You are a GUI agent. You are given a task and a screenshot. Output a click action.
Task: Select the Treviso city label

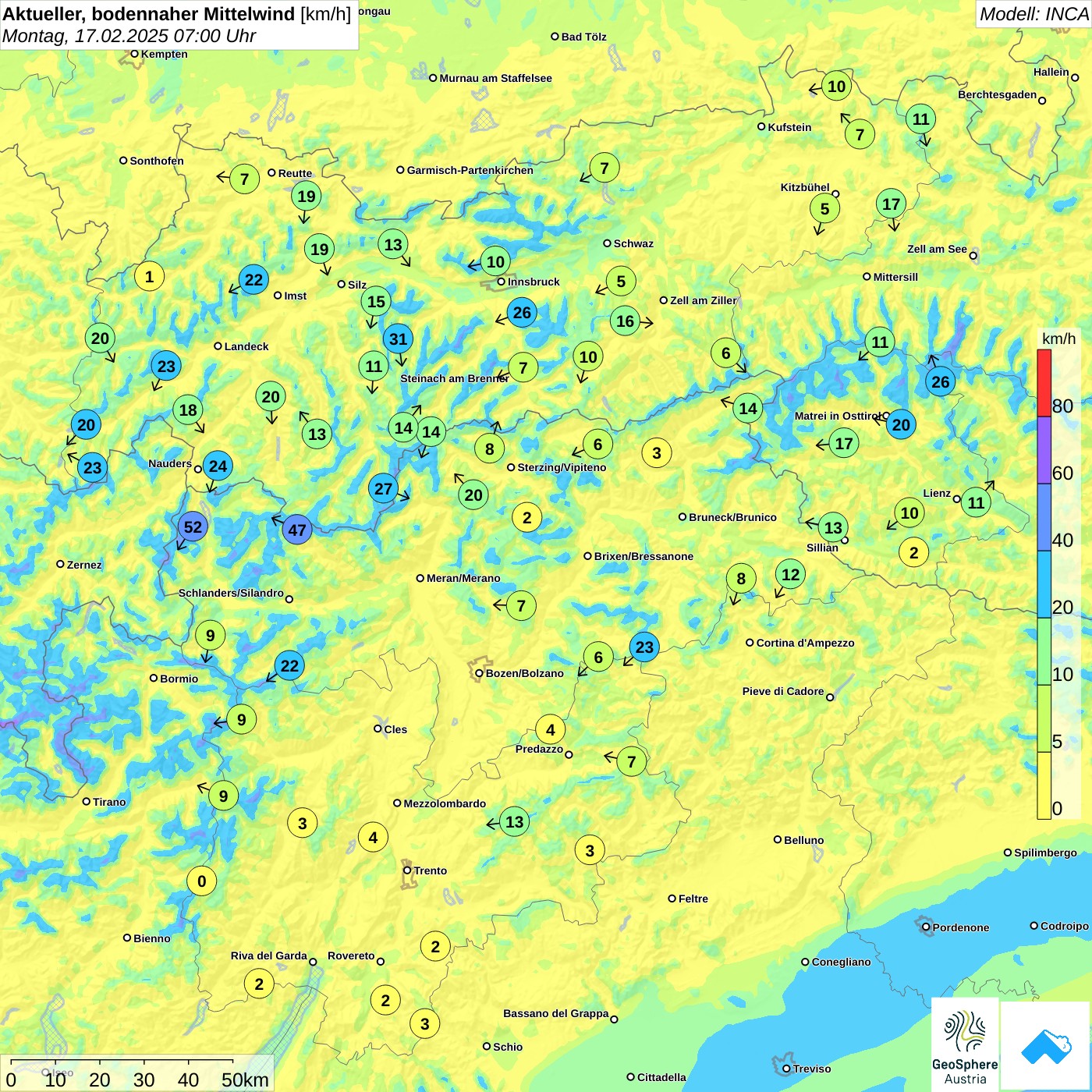811,1069
